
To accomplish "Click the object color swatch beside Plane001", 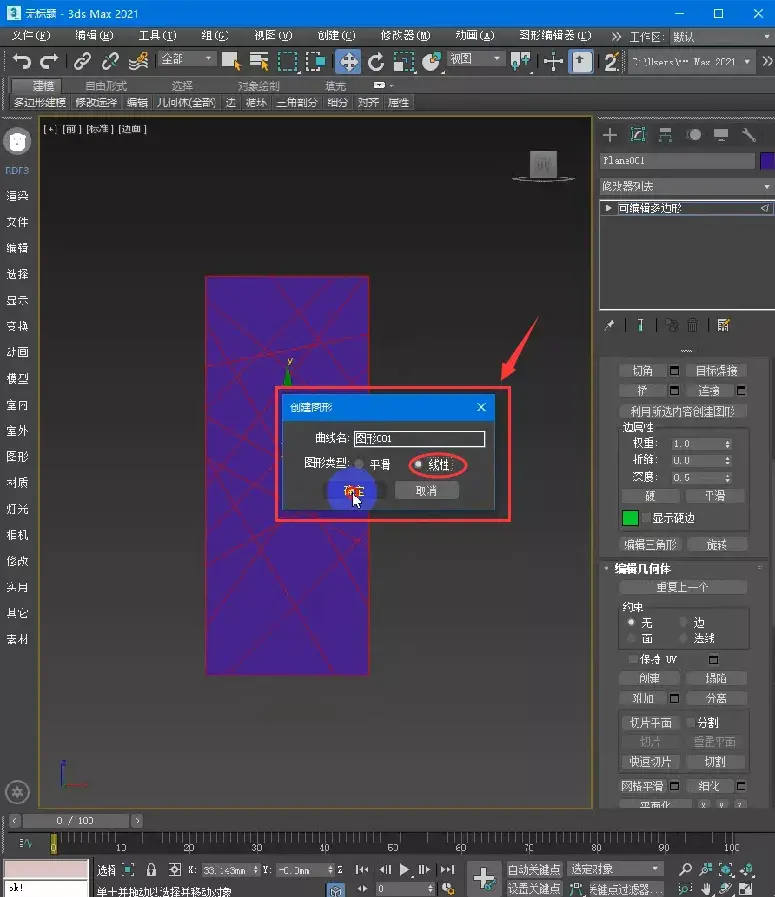I will tap(766, 161).
